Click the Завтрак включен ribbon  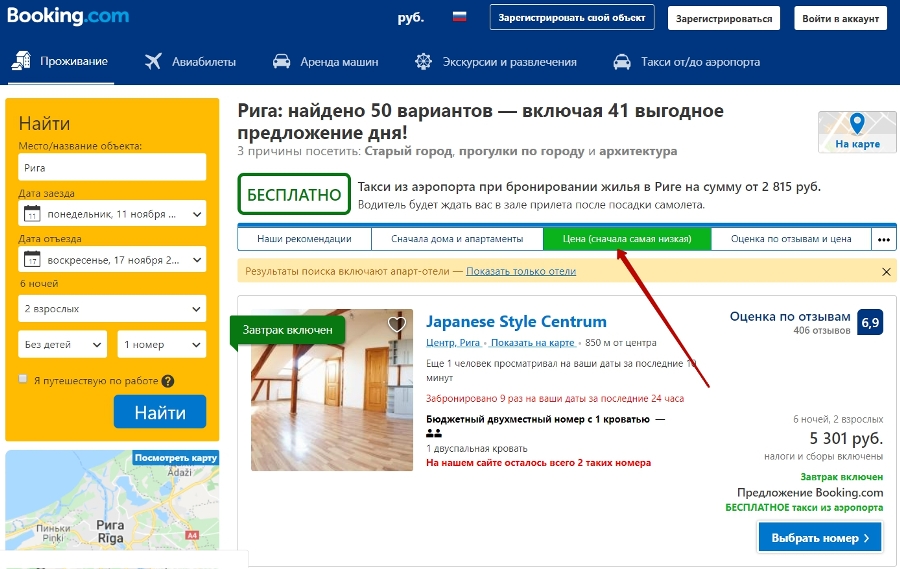288,330
